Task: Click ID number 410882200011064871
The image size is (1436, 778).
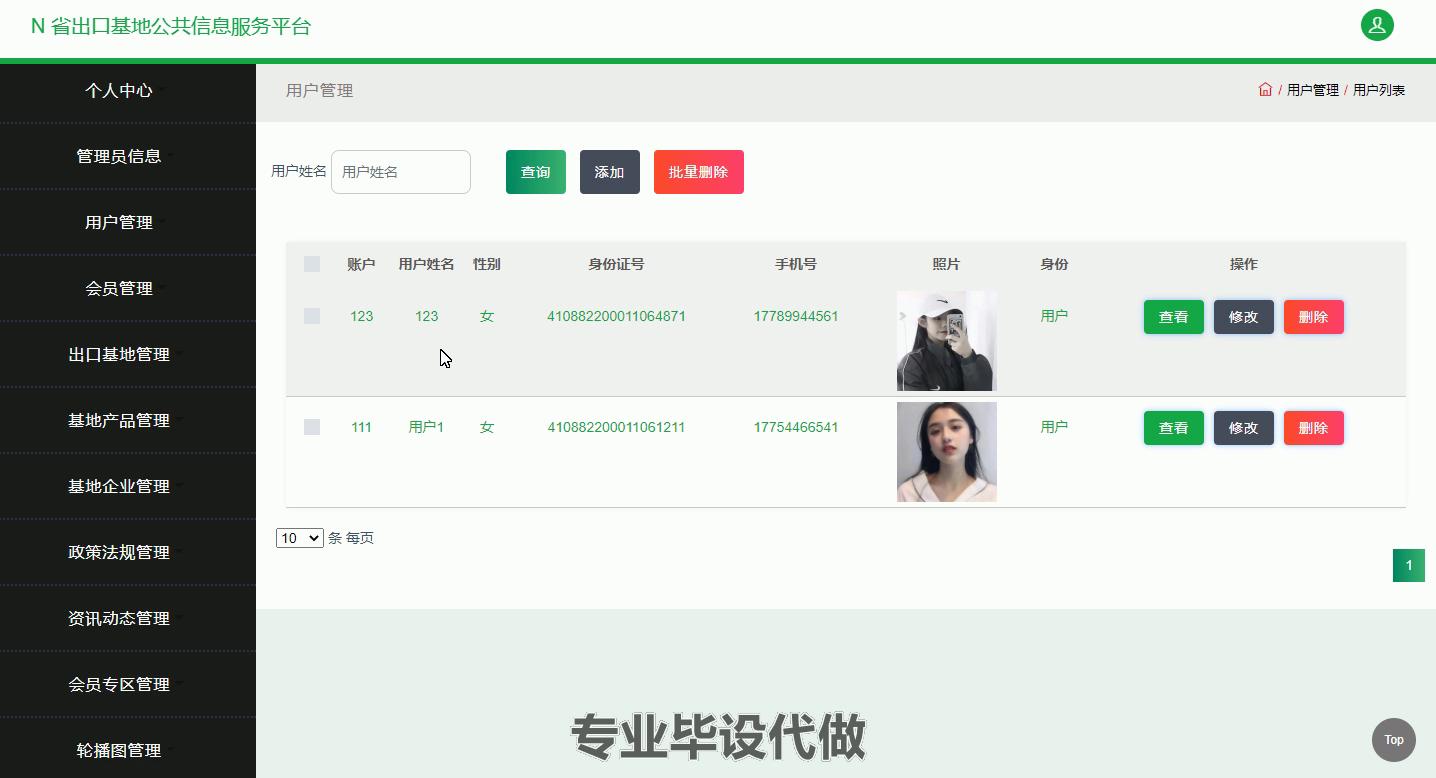Action: 616,316
